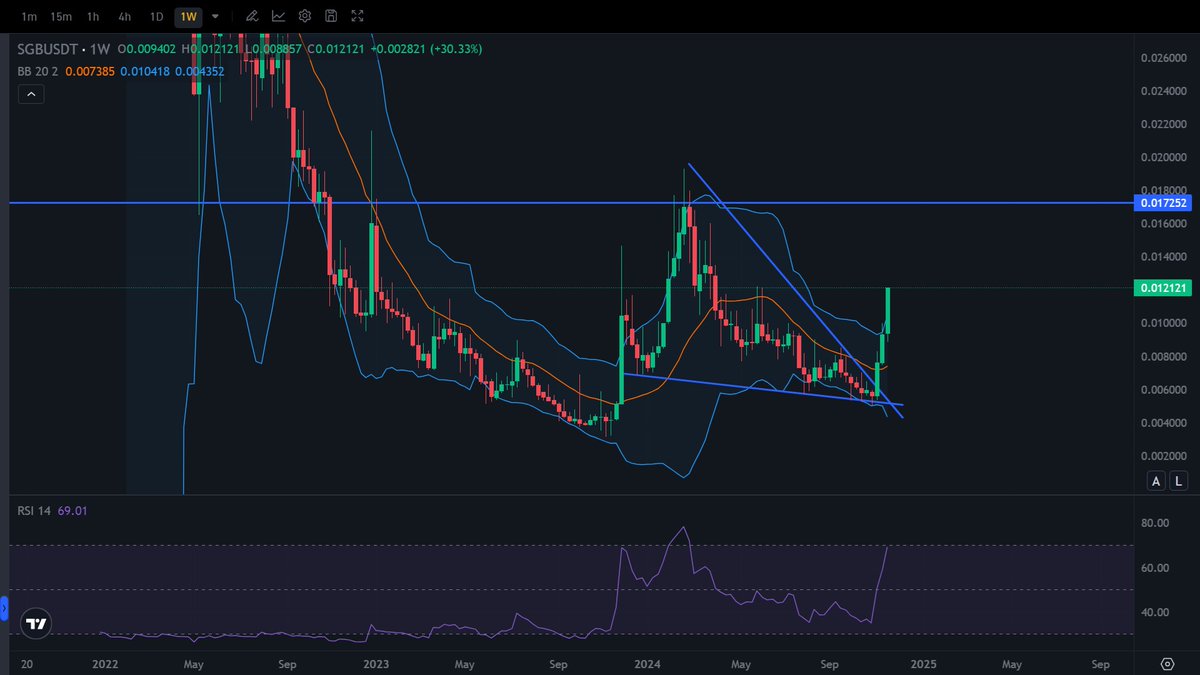Click the save chart floppy-disk icon
This screenshot has height=675, width=1200.
coord(331,16)
